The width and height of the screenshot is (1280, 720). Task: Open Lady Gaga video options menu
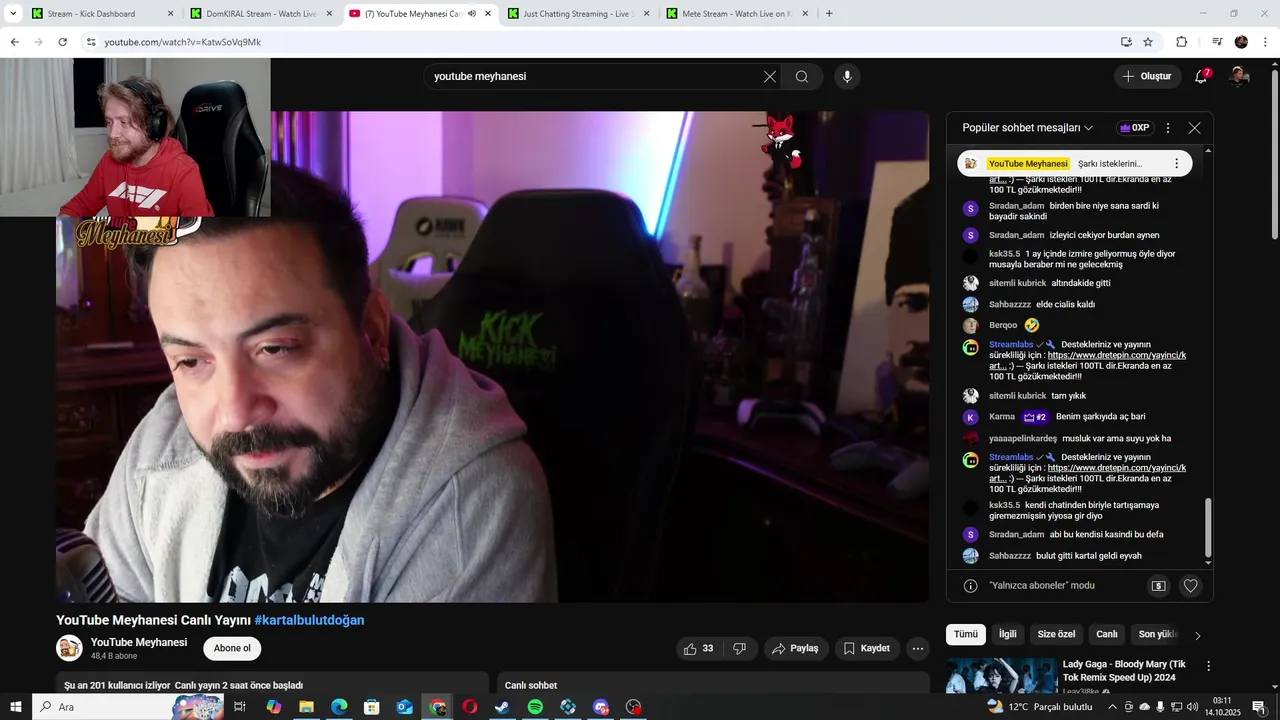click(1208, 666)
